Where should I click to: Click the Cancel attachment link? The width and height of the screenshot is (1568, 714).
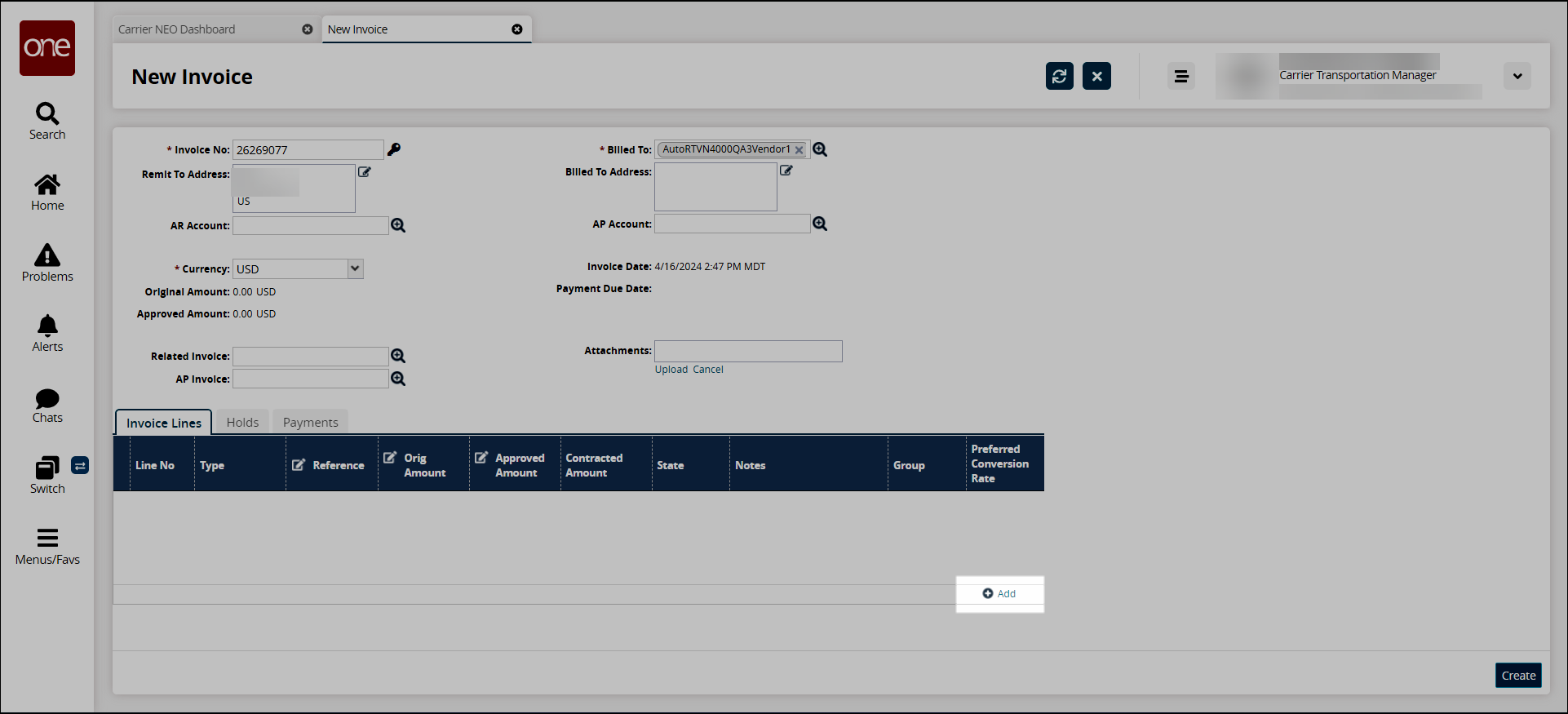pyautogui.click(x=708, y=370)
